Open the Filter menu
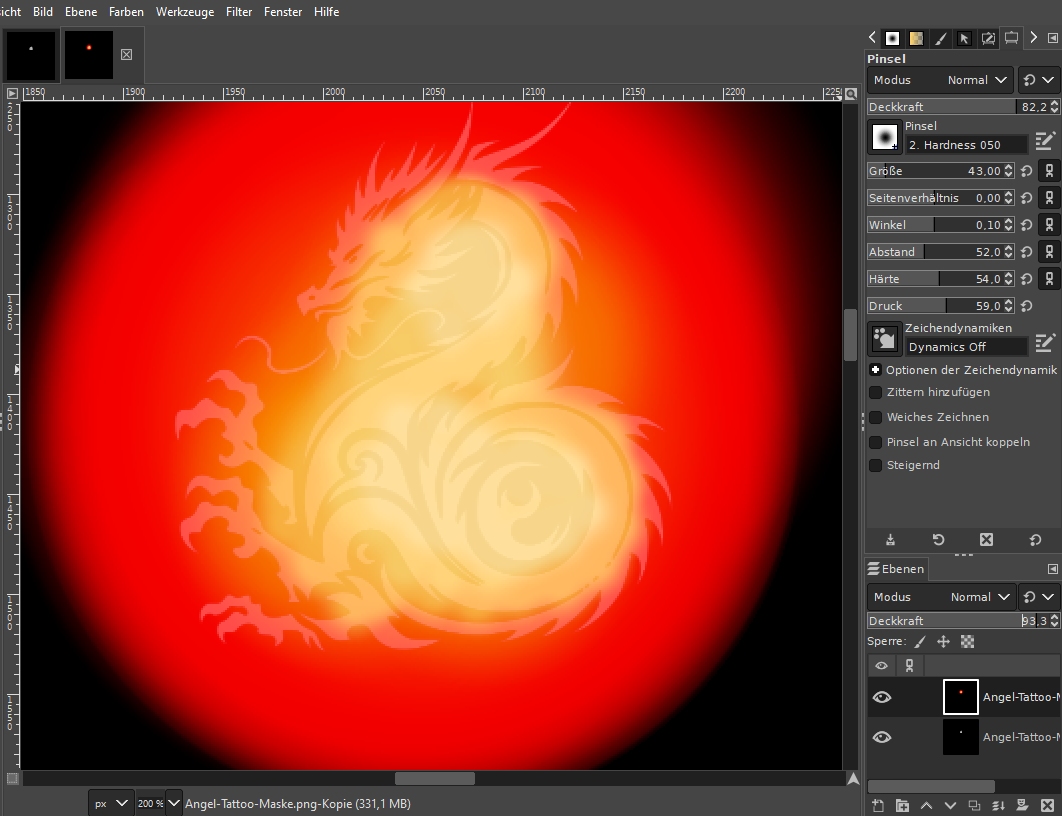This screenshot has height=816, width=1062. point(239,12)
